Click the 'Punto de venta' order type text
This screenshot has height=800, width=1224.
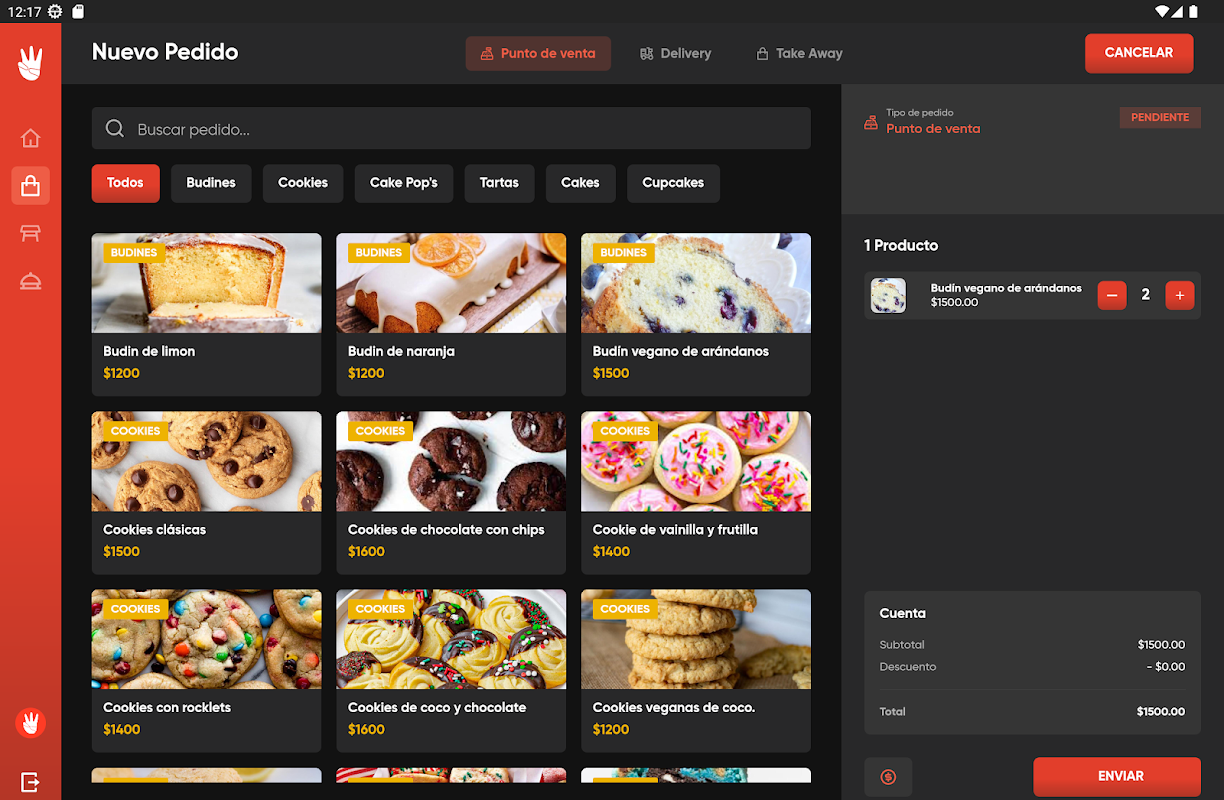click(x=933, y=129)
